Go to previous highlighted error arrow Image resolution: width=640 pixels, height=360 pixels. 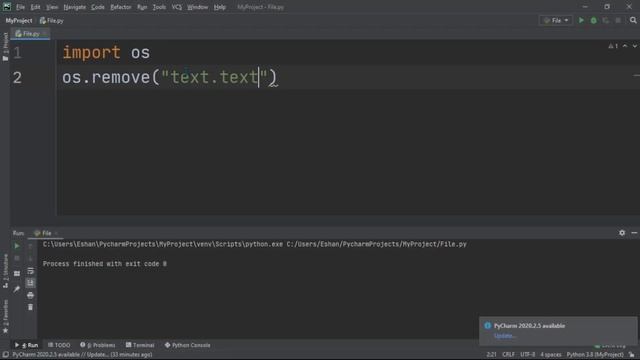(625, 46)
